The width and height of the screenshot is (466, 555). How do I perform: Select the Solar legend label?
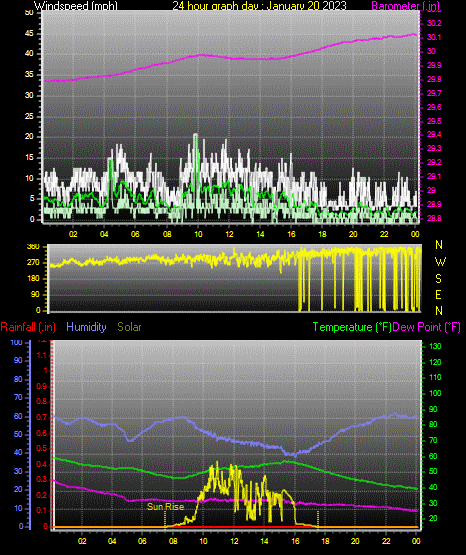pyautogui.click(x=129, y=327)
